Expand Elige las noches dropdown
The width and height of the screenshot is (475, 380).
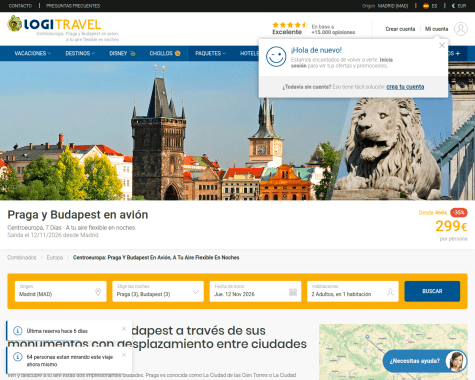(158, 291)
